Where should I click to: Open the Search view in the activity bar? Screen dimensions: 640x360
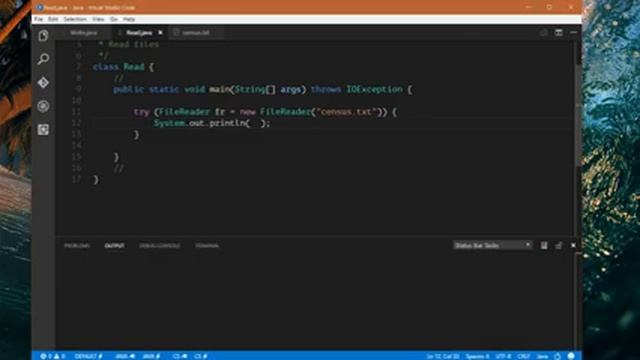(43, 59)
